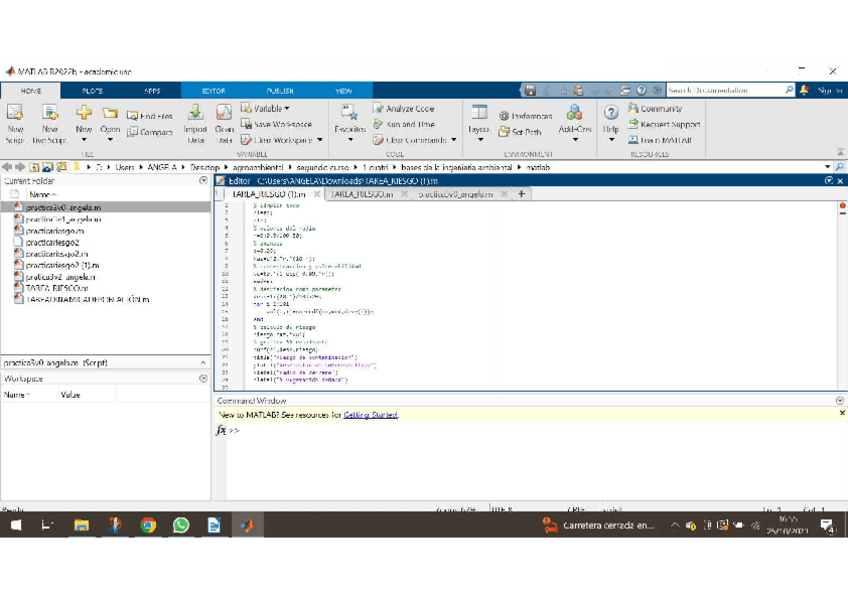Open WhatsApp from the taskbar
This screenshot has height=599, width=848.
tap(181, 524)
